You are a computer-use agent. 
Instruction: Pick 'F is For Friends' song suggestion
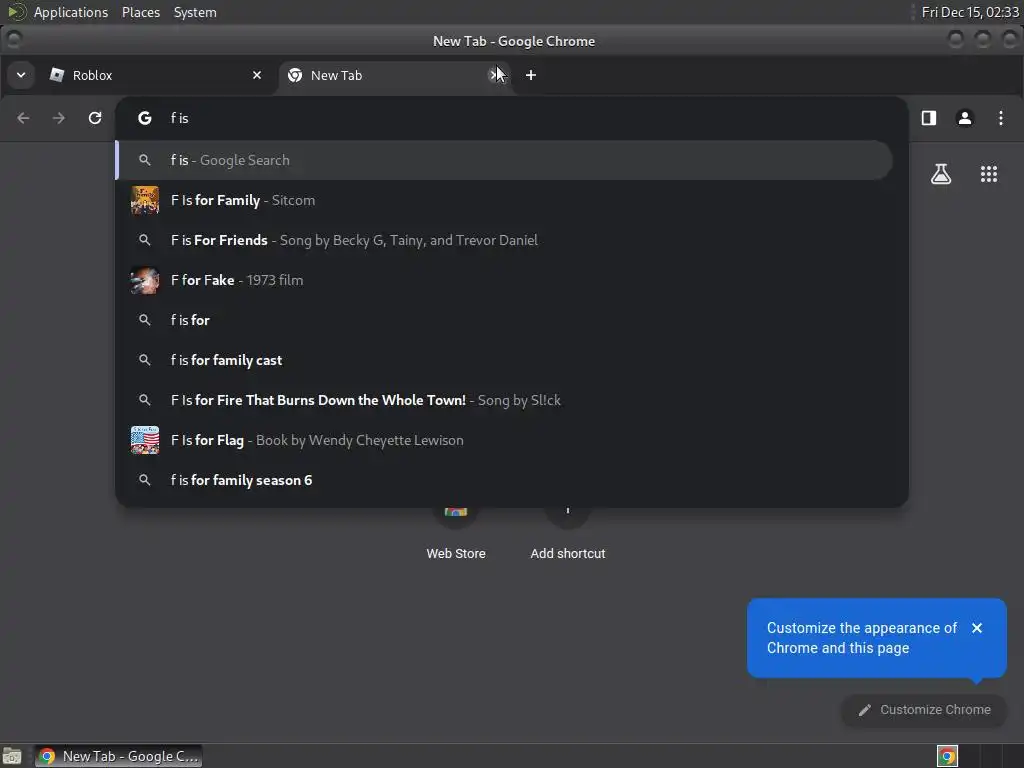click(x=504, y=240)
